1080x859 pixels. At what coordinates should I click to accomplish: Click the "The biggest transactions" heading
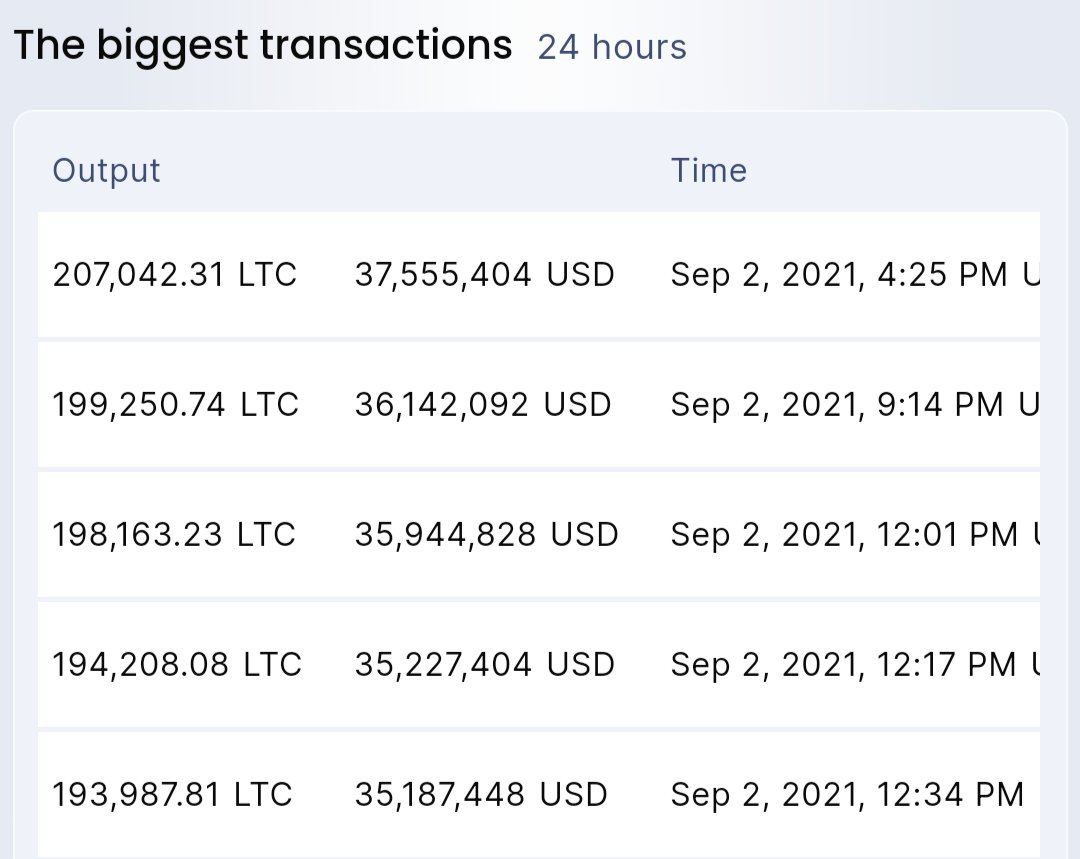262,46
